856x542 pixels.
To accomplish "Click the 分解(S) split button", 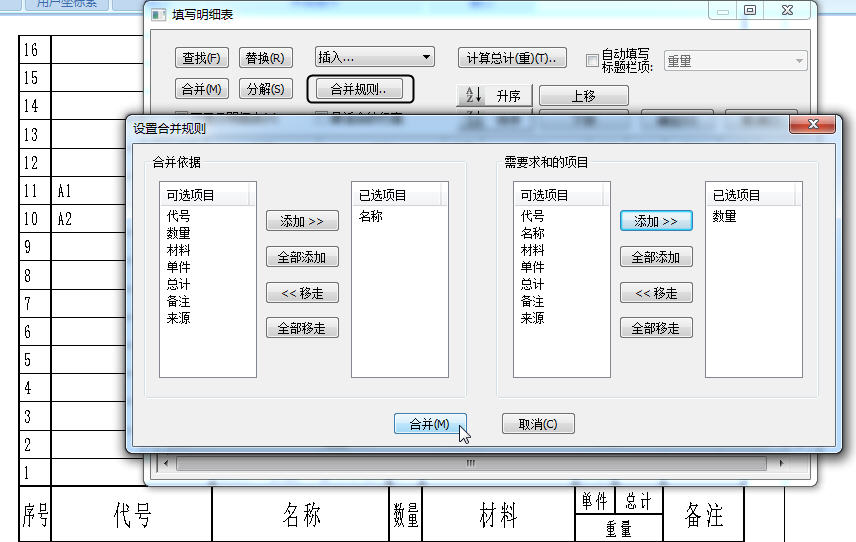I will pos(265,89).
